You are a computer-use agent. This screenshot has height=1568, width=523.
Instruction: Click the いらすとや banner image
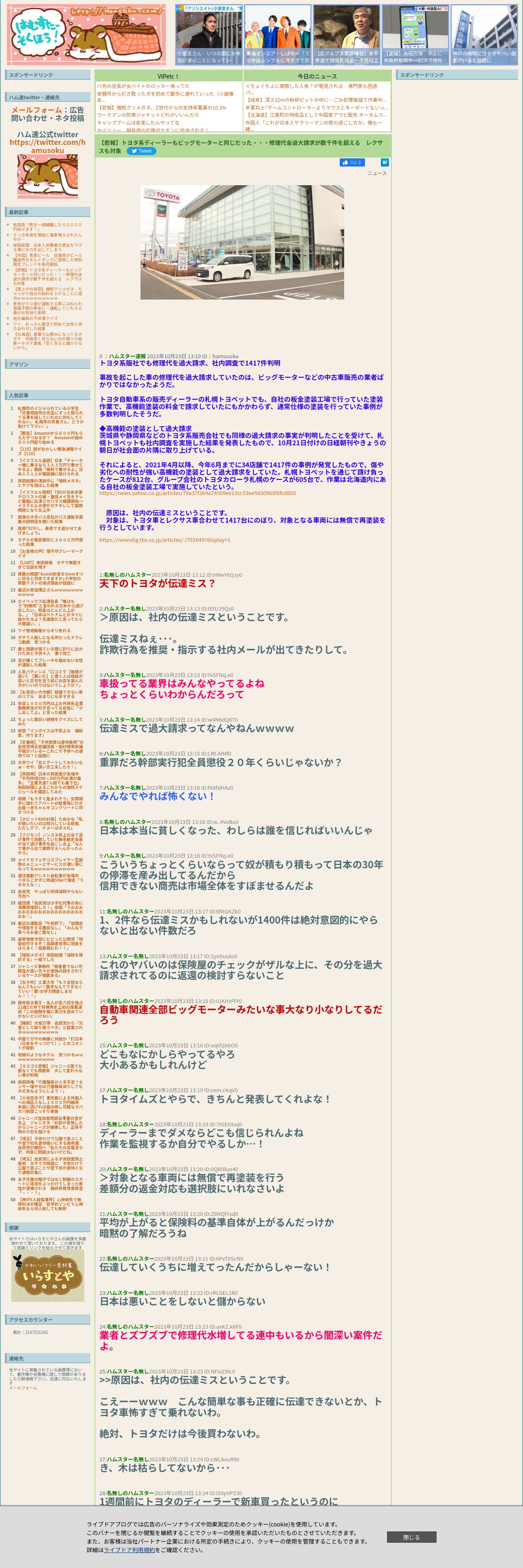[x=48, y=1276]
